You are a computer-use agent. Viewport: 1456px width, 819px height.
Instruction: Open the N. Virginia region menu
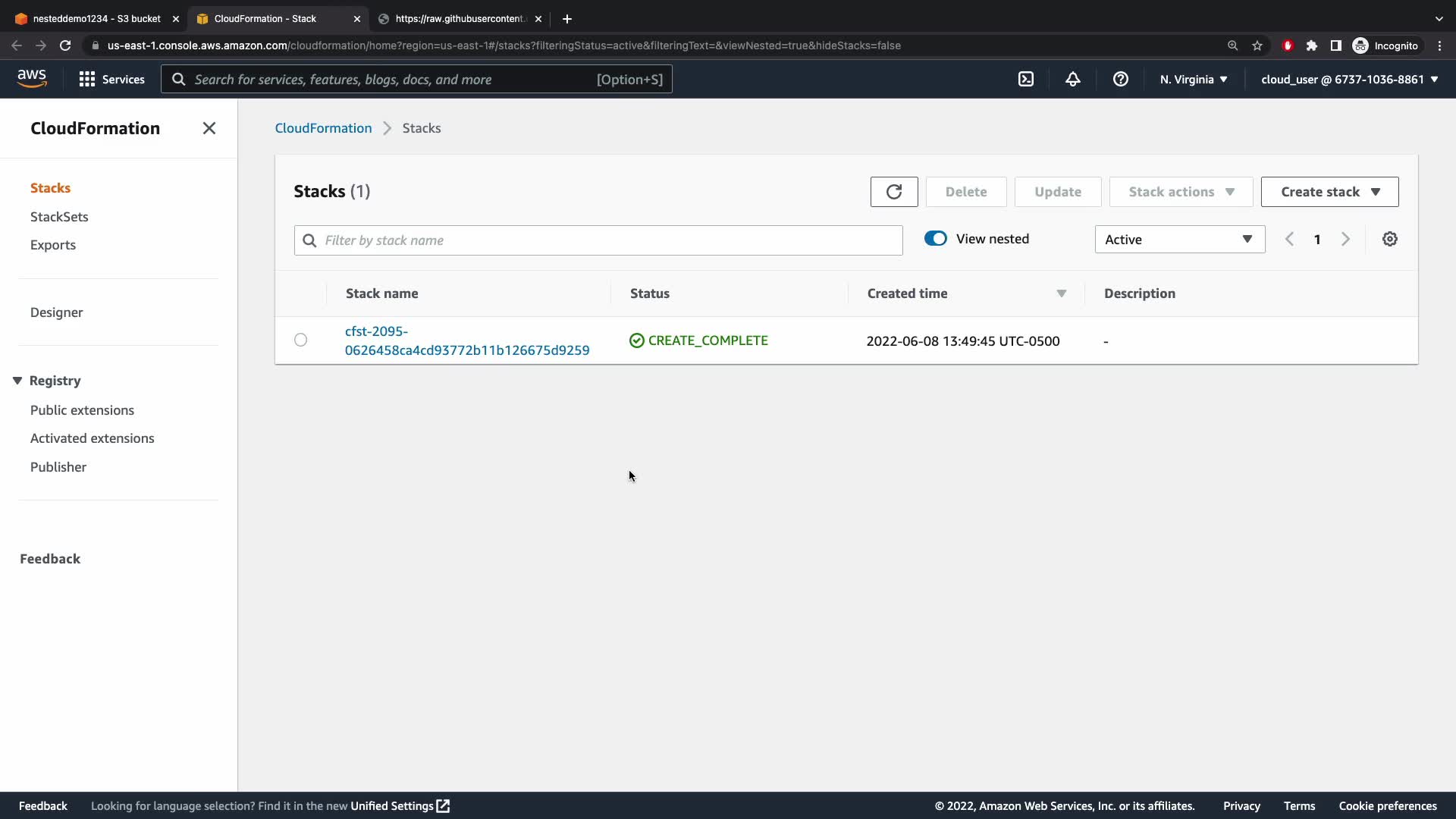pyautogui.click(x=1193, y=79)
